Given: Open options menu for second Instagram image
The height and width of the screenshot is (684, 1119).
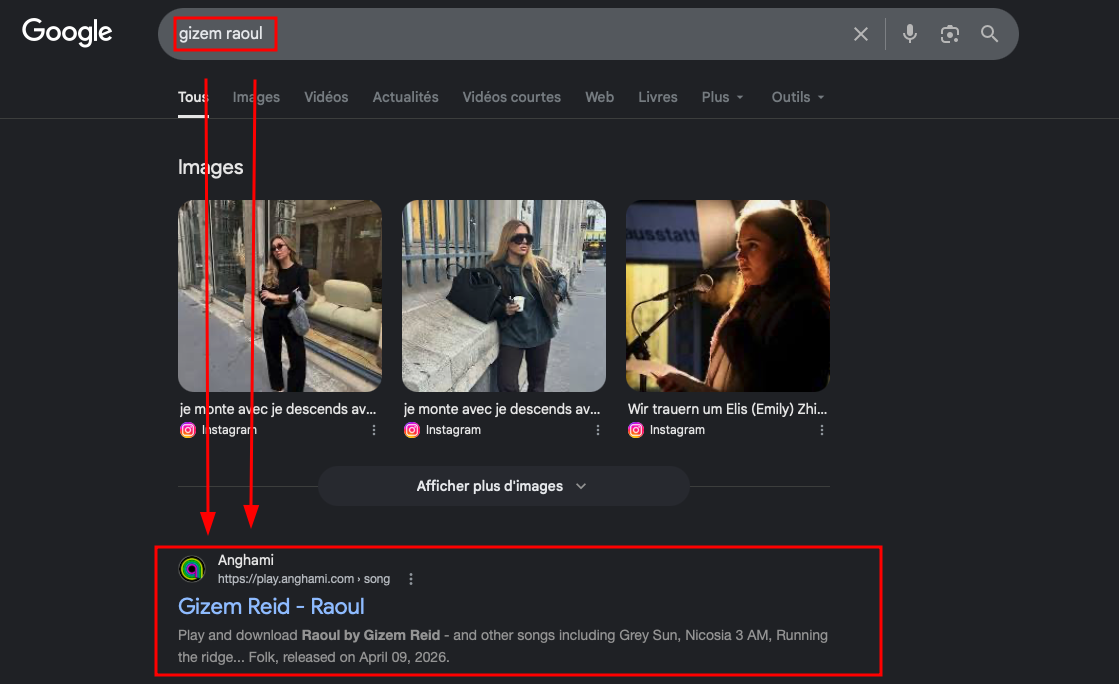Looking at the screenshot, I should pyautogui.click(x=598, y=430).
